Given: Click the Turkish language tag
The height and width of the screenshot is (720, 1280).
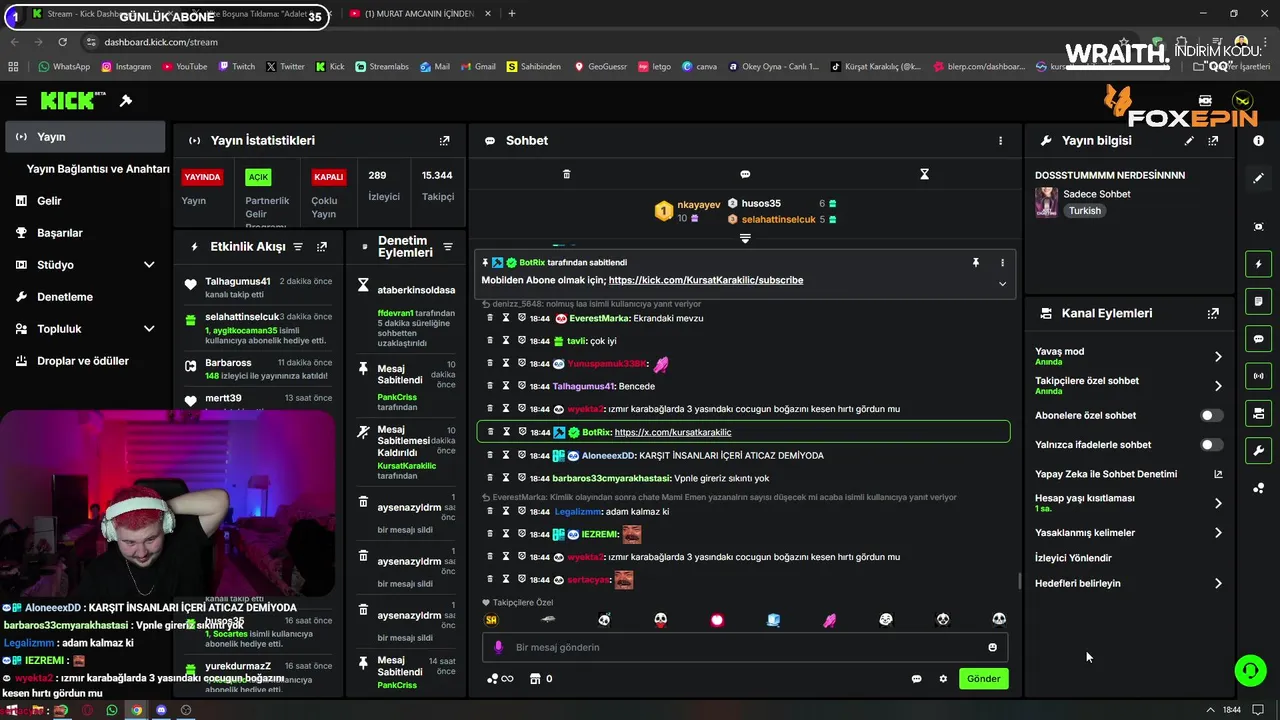Looking at the screenshot, I should 1084,211.
